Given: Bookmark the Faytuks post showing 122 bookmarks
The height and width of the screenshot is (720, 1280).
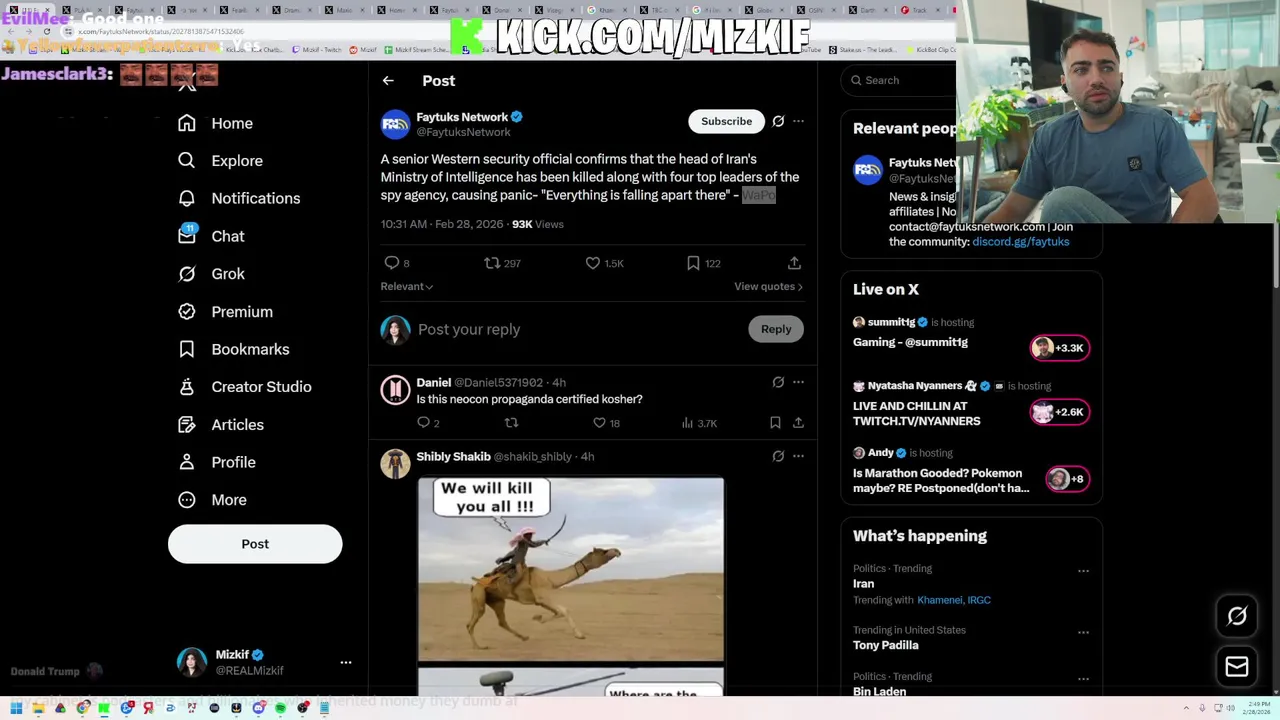Looking at the screenshot, I should point(693,263).
